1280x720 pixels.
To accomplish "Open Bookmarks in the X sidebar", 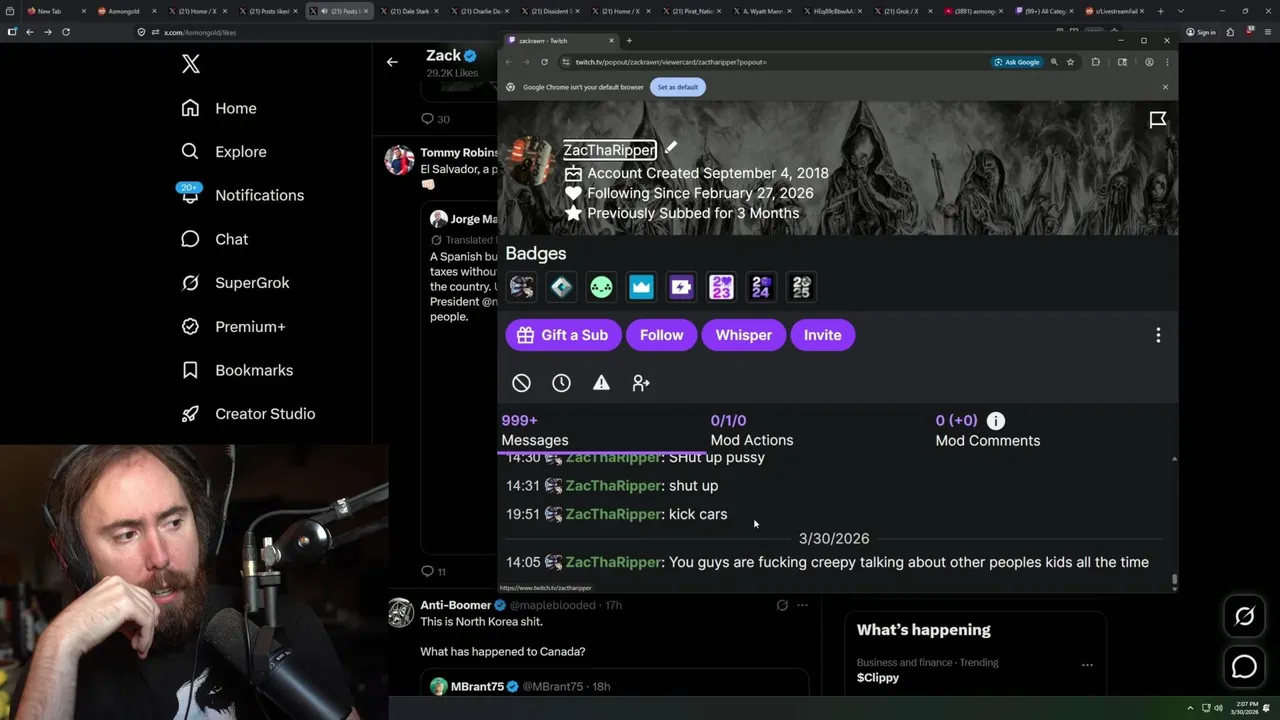I will coord(236,370).
